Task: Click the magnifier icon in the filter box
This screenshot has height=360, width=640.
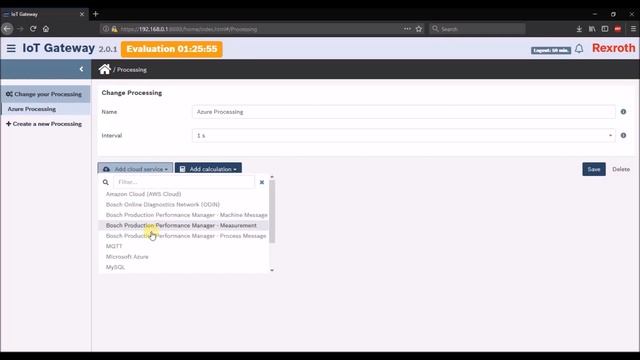Action: point(106,182)
